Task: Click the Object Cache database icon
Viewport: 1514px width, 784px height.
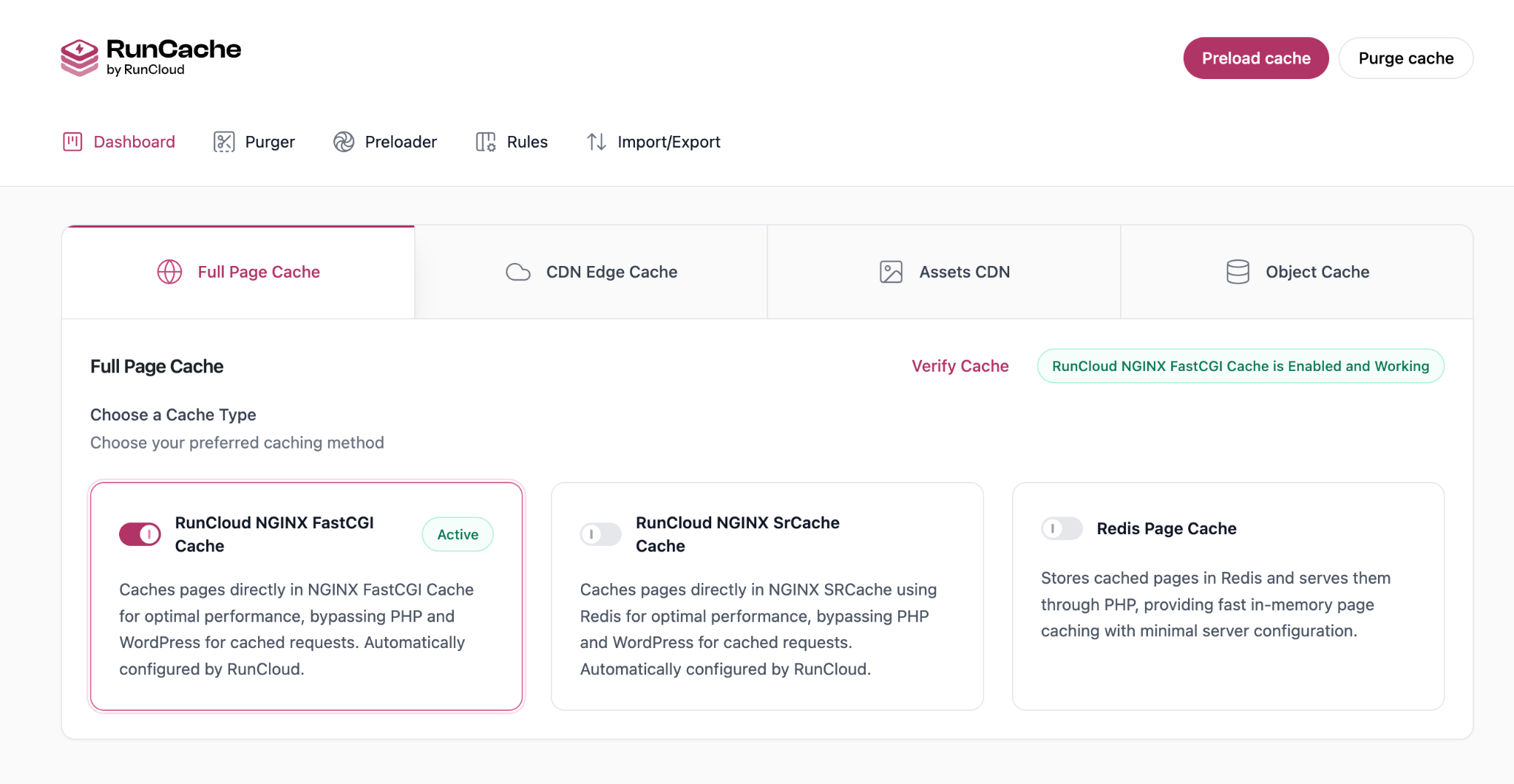Action: 1238,272
